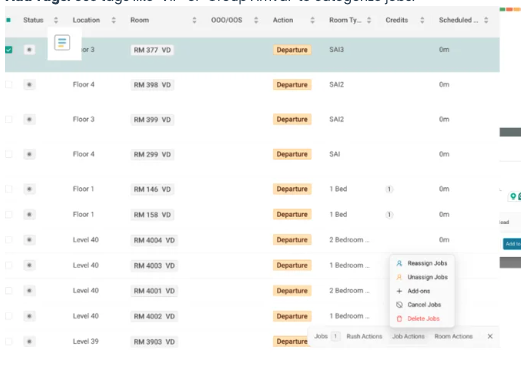The height and width of the screenshot is (371, 527).
Task: Uncheck the RM 377 row checkbox
Action: (9, 50)
